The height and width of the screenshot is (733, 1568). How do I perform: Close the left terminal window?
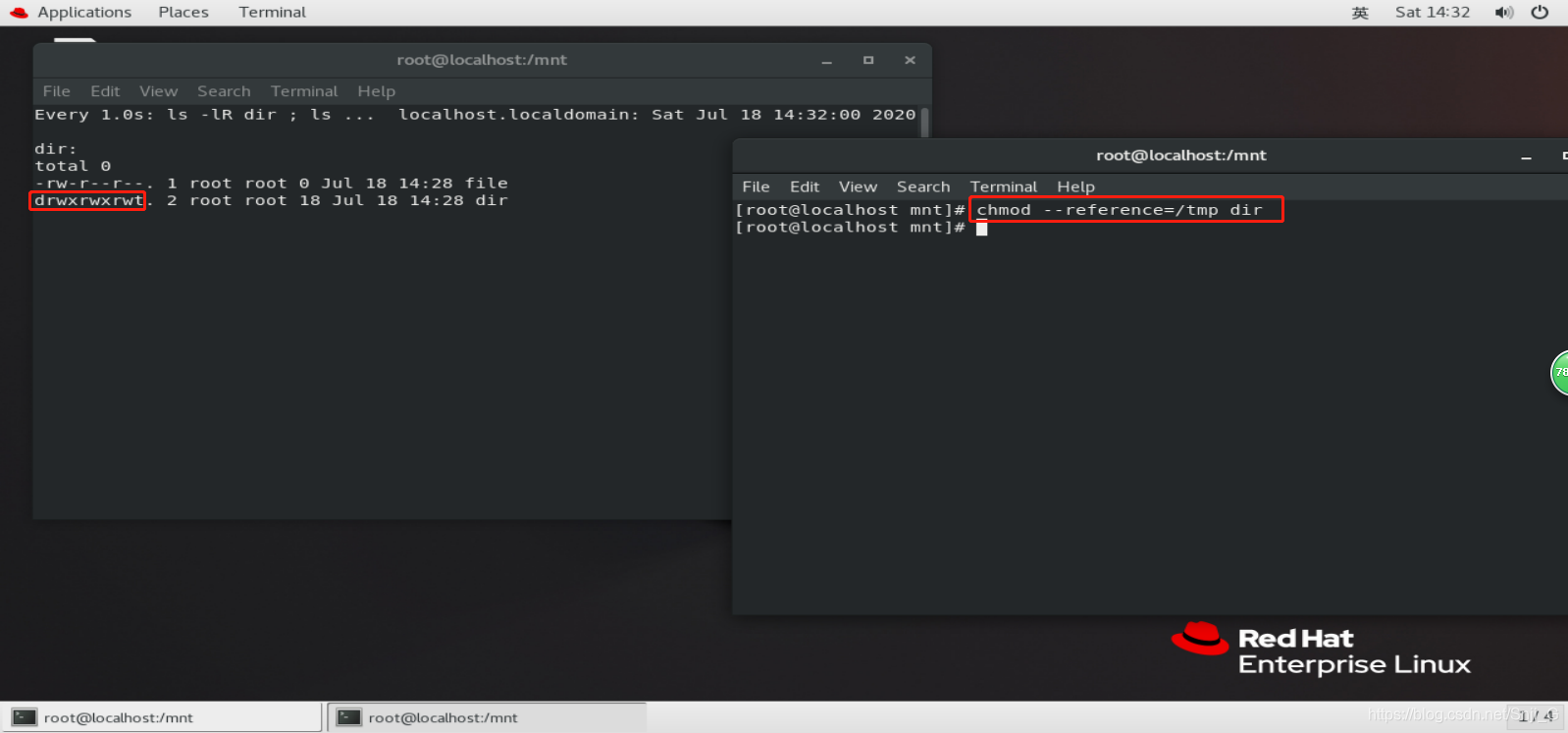coord(911,60)
